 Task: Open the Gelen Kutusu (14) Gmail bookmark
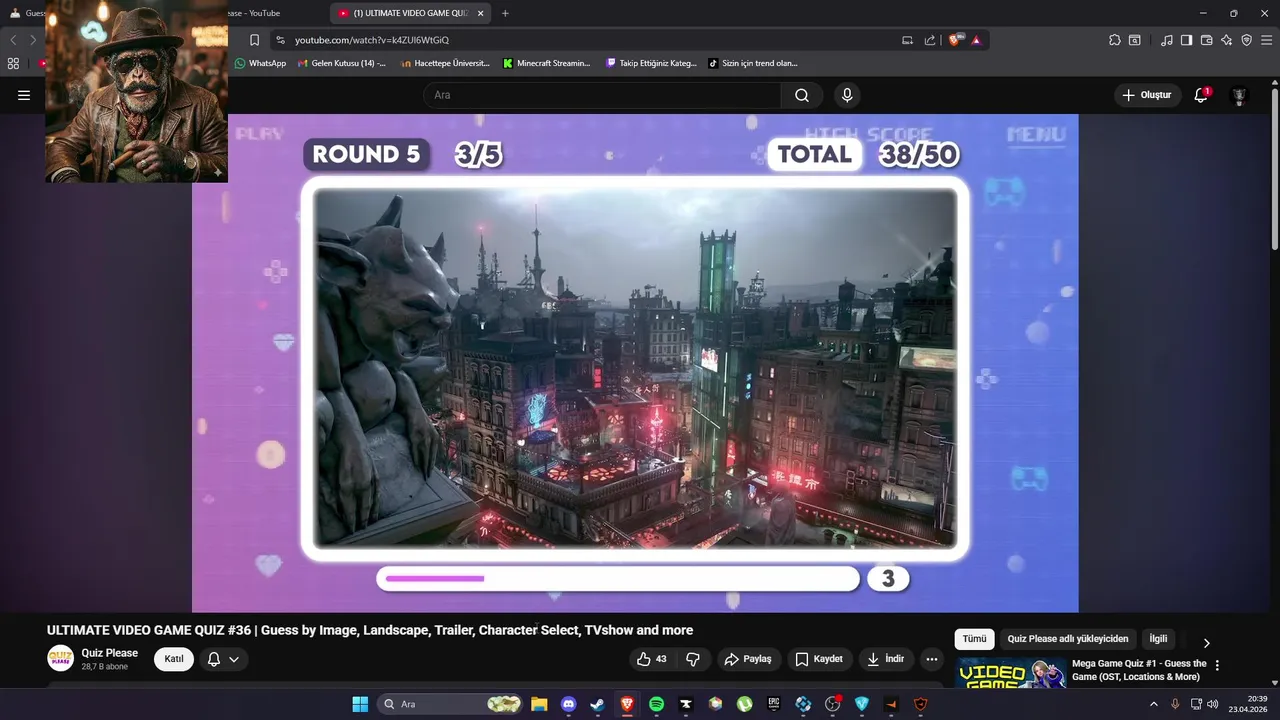tap(342, 63)
